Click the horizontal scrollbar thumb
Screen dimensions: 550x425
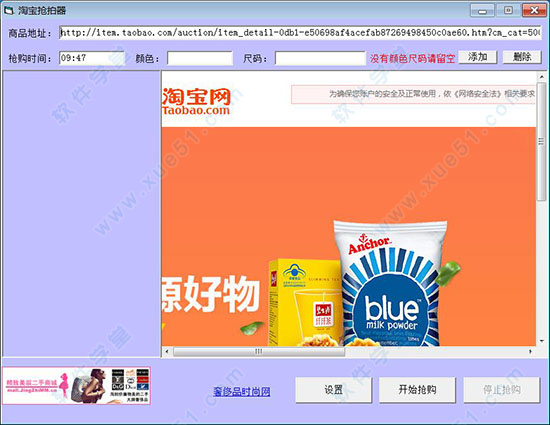(259, 351)
